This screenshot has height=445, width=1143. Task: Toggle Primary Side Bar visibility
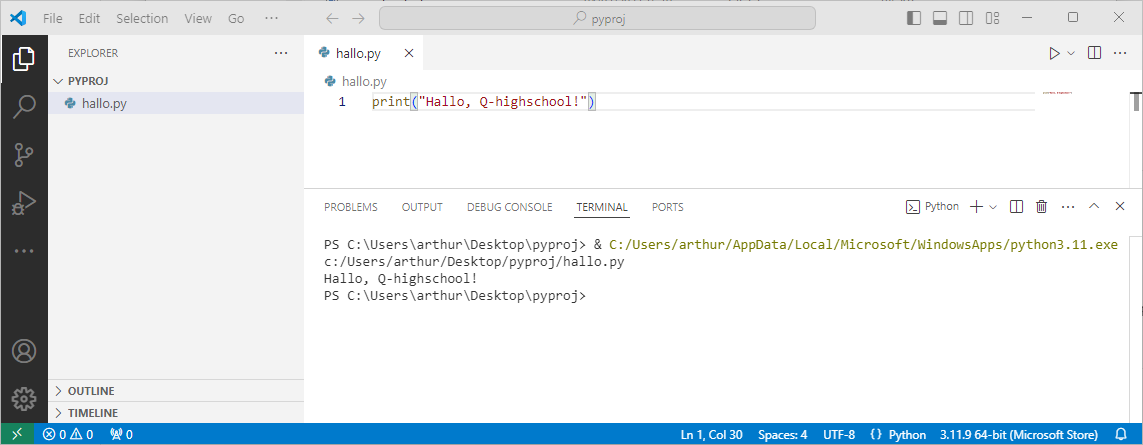pyautogui.click(x=913, y=18)
